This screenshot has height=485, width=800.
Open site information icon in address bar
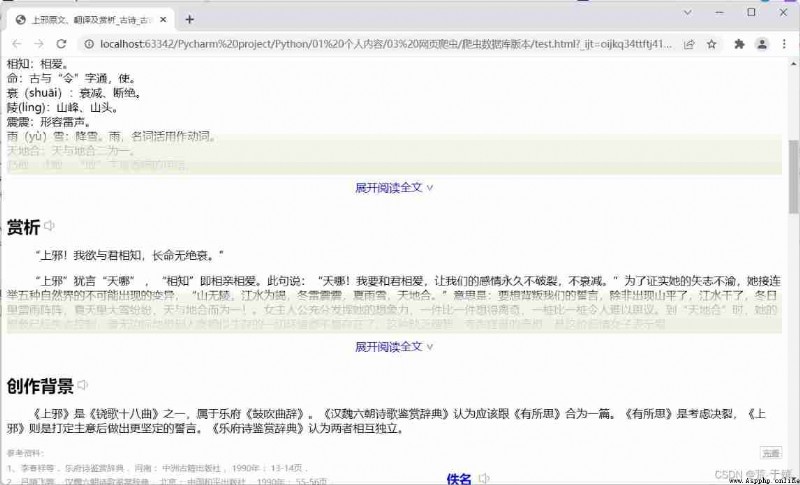(89, 44)
